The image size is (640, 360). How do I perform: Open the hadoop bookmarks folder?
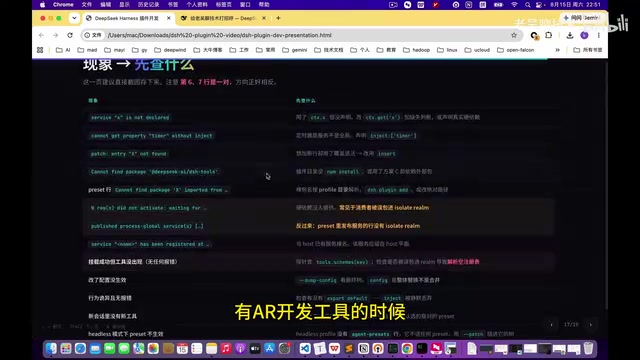[x=416, y=50]
